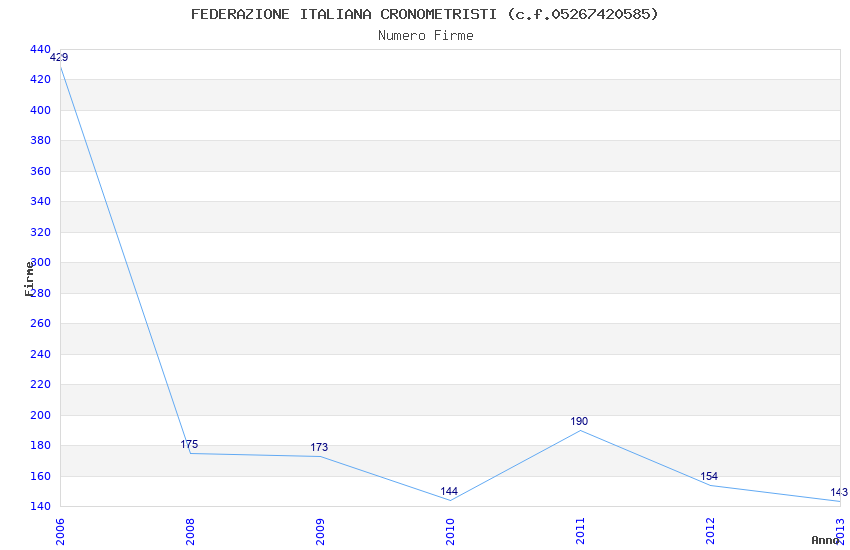Viewport: 850px width, 550px height.
Task: Click the x-axis year 2008
Action: [190, 532]
